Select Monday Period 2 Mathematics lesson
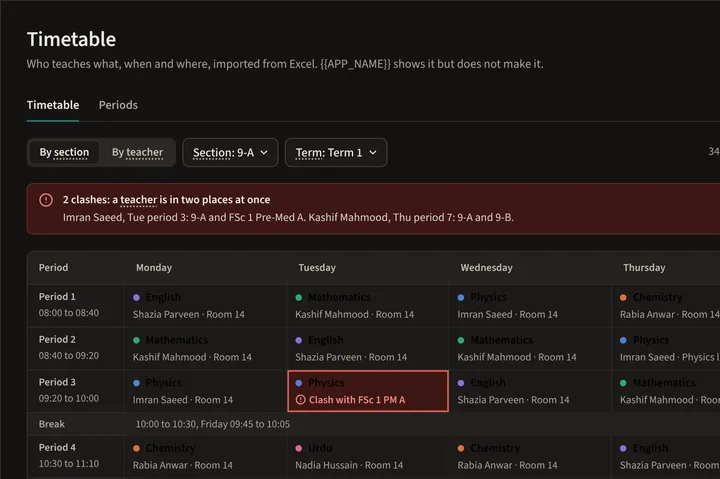This screenshot has height=479, width=720. [x=206, y=349]
